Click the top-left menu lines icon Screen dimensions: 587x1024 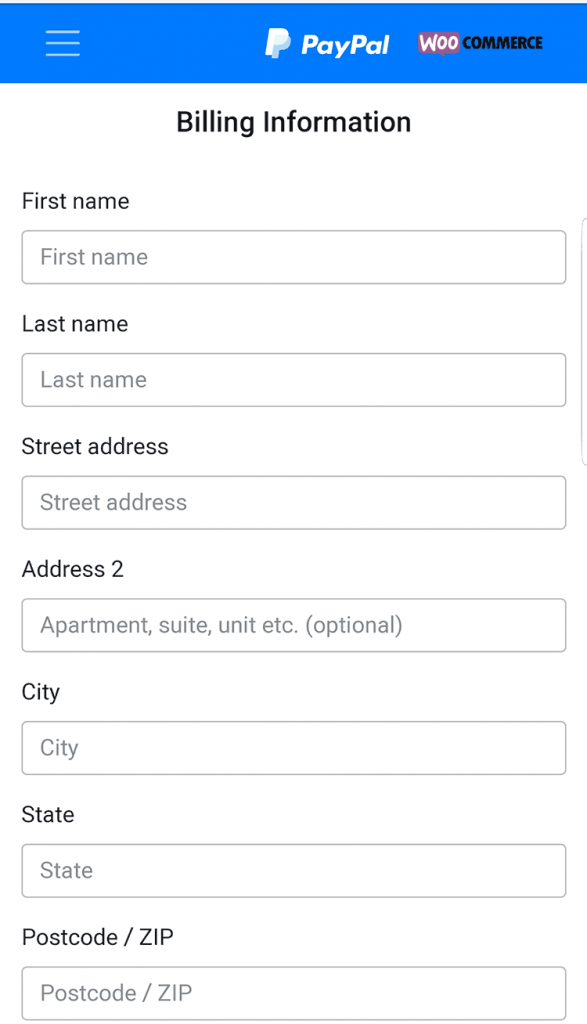61,43
